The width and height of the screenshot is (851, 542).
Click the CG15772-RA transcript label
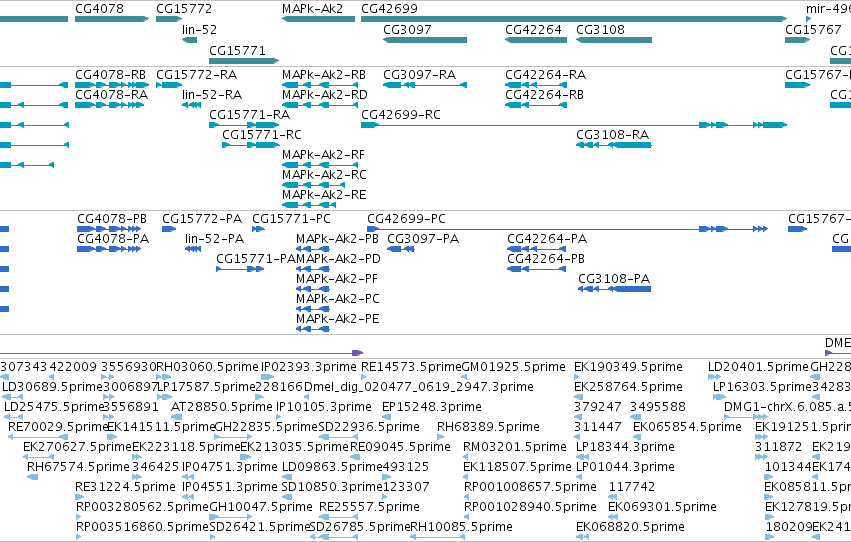click(x=196, y=74)
